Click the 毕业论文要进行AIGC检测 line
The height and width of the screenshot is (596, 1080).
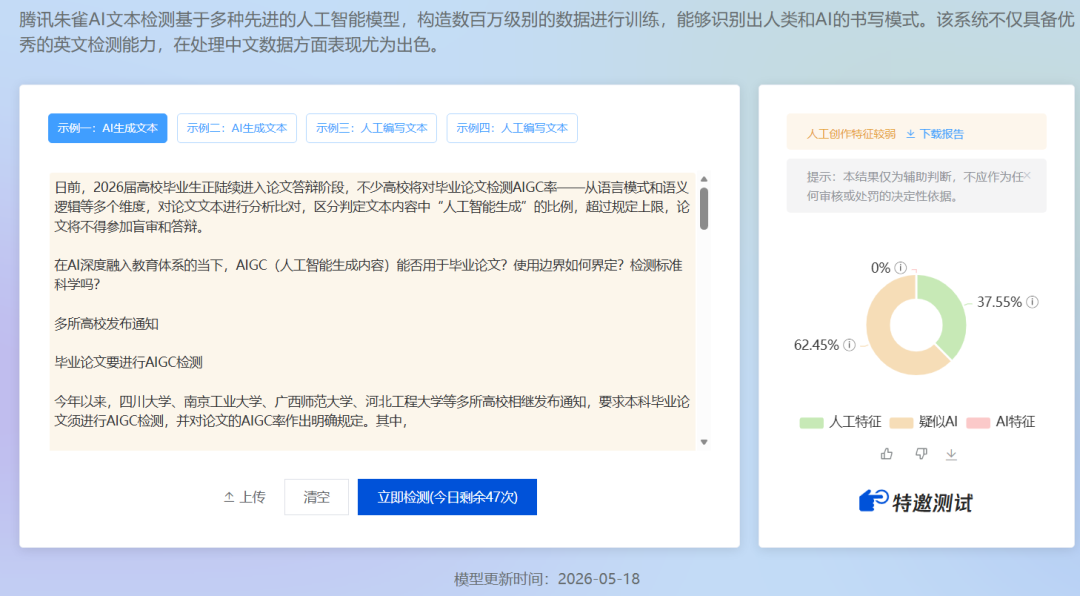pos(129,362)
